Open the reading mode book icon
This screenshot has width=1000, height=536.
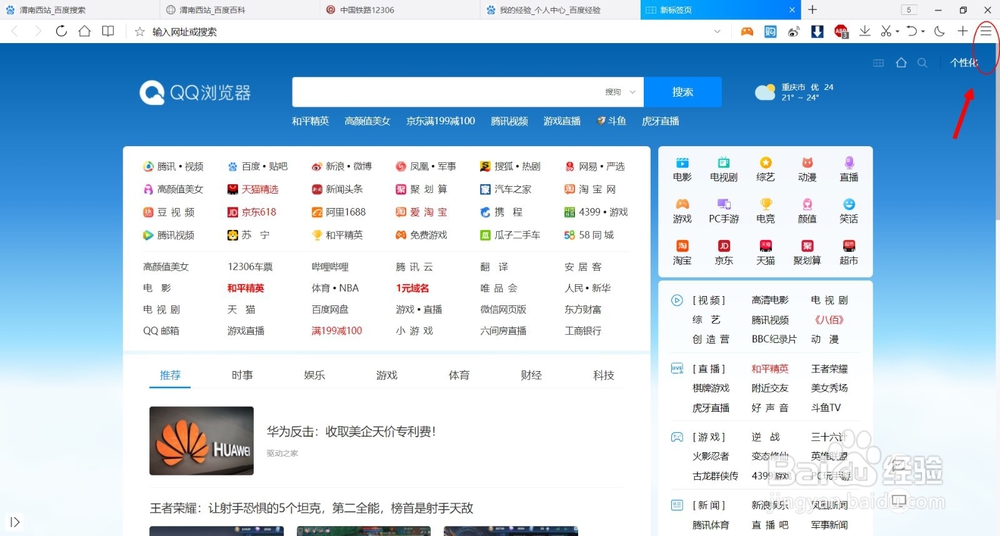[108, 31]
